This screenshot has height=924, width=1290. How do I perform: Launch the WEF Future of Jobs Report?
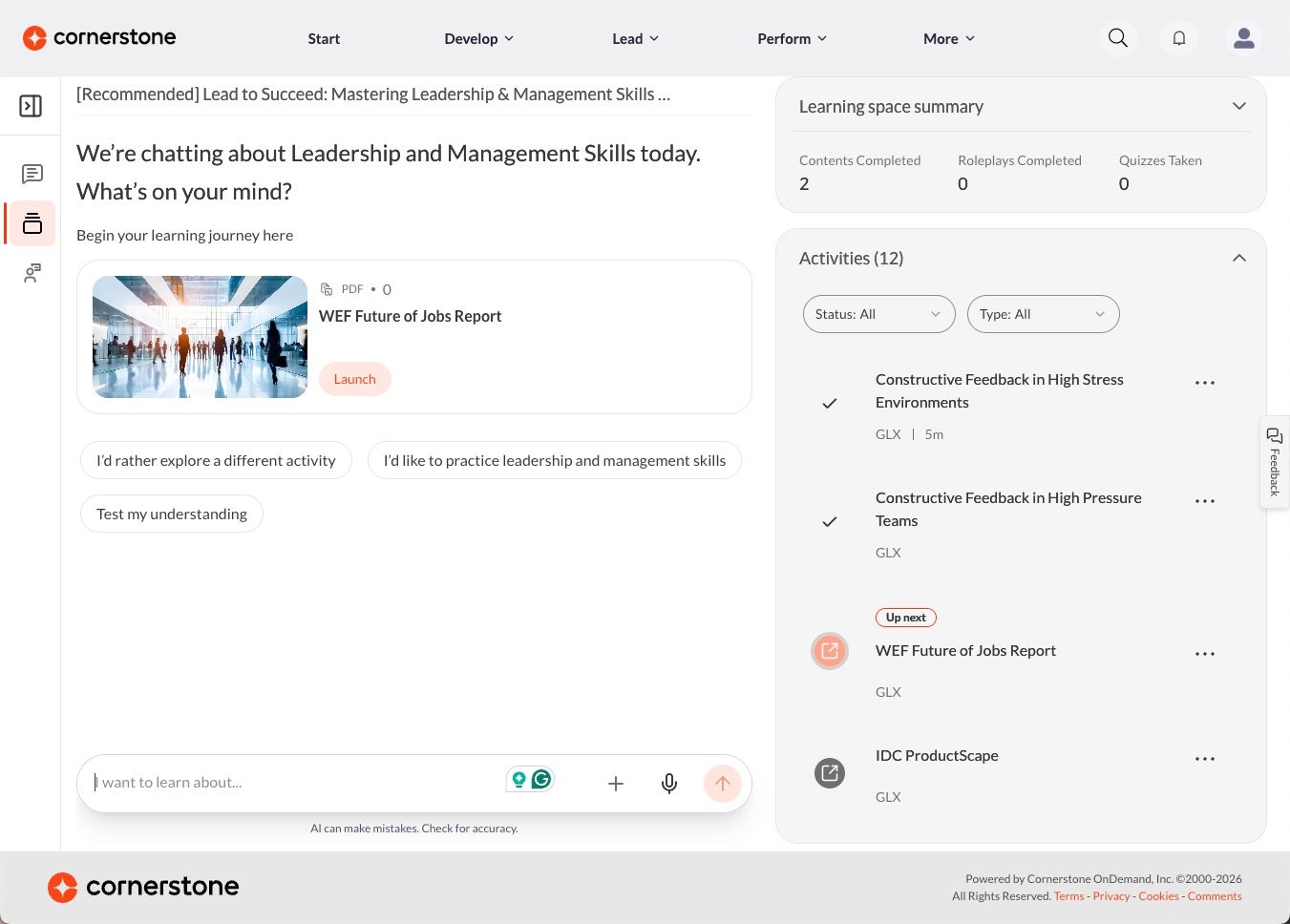pyautogui.click(x=354, y=379)
